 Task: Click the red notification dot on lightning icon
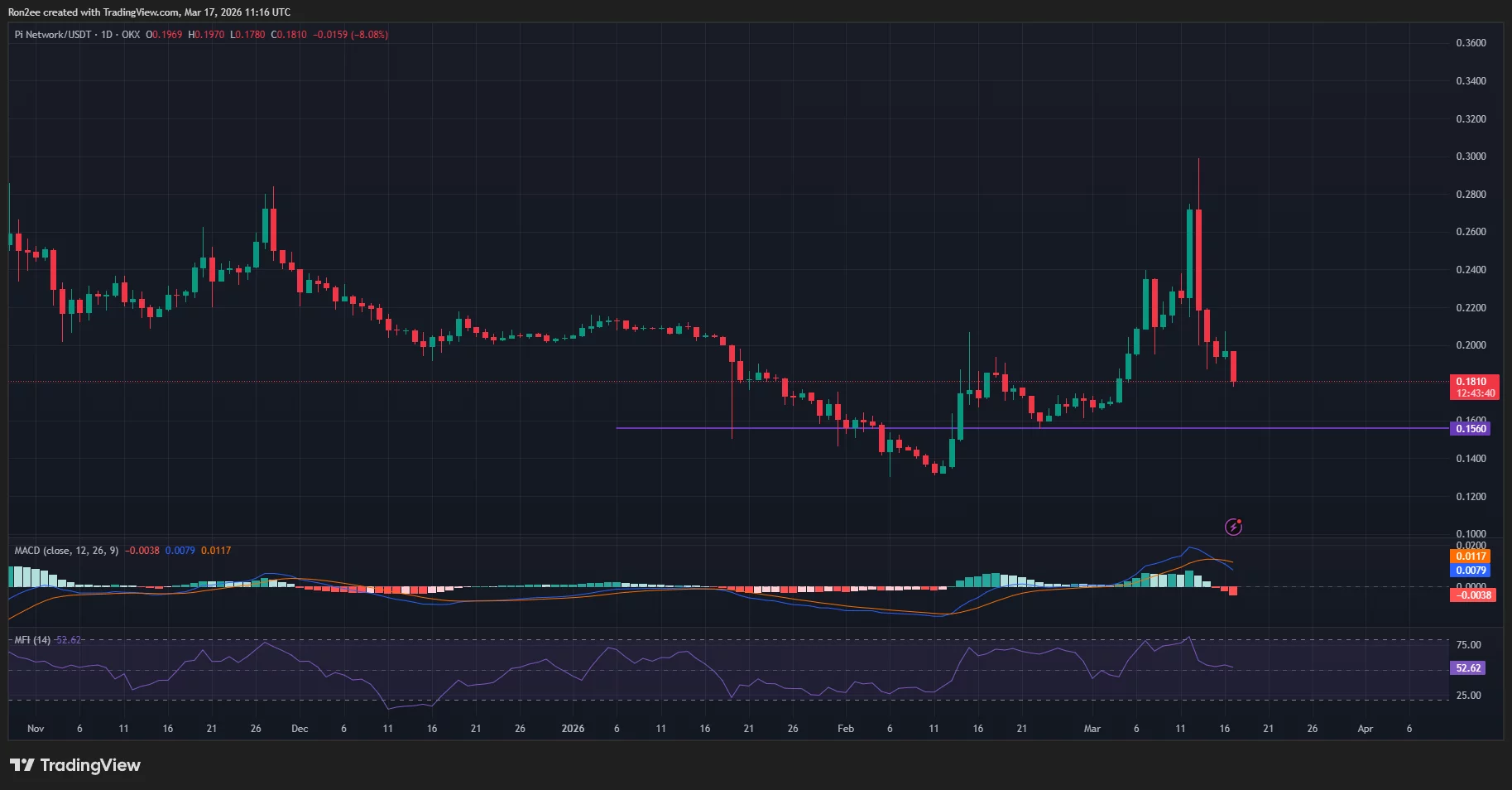1241,519
